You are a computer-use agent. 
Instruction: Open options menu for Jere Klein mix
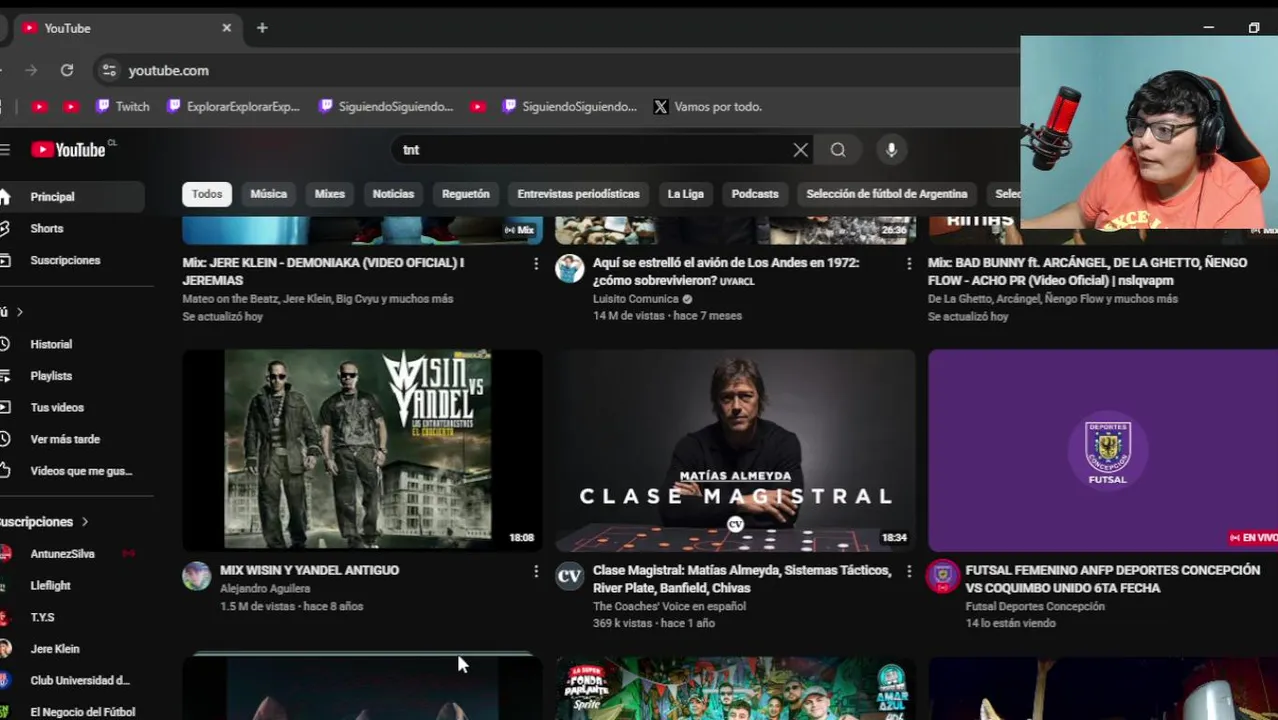(x=535, y=263)
